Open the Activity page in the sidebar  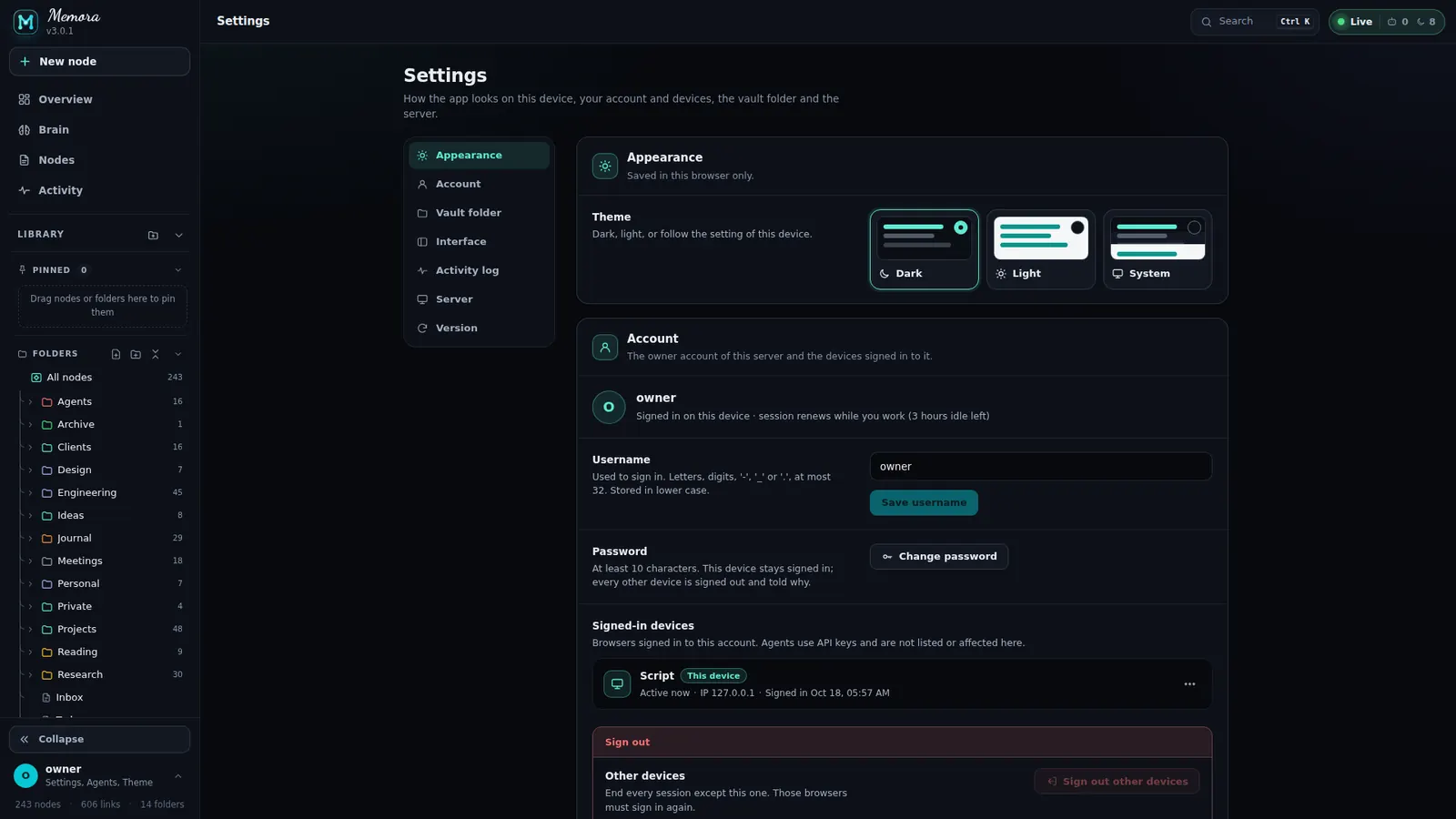99,190
